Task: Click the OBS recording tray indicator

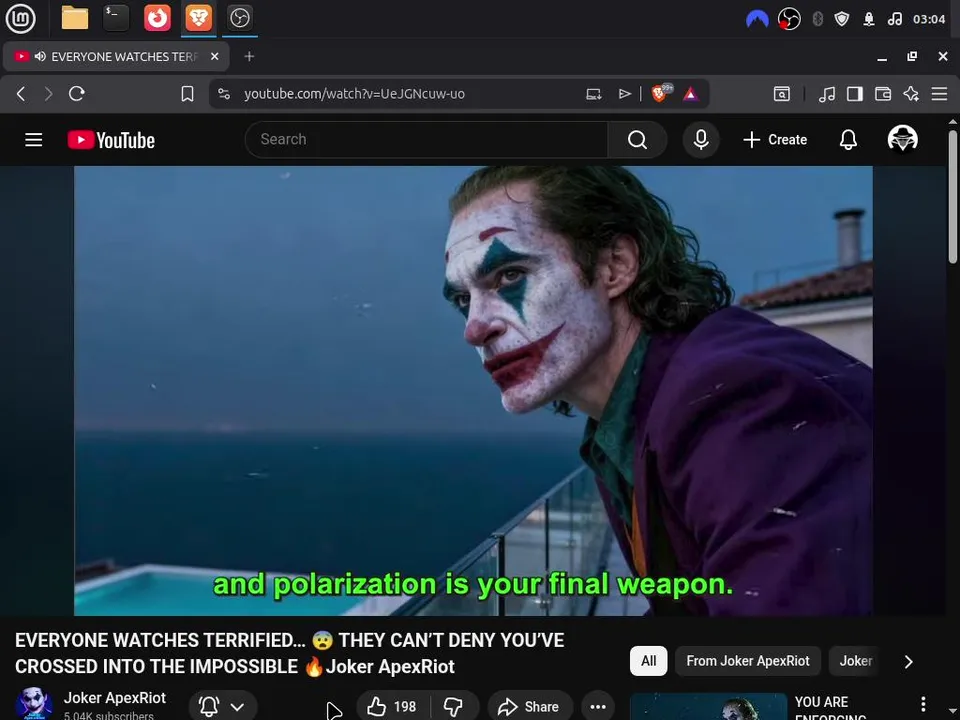Action: (x=789, y=20)
